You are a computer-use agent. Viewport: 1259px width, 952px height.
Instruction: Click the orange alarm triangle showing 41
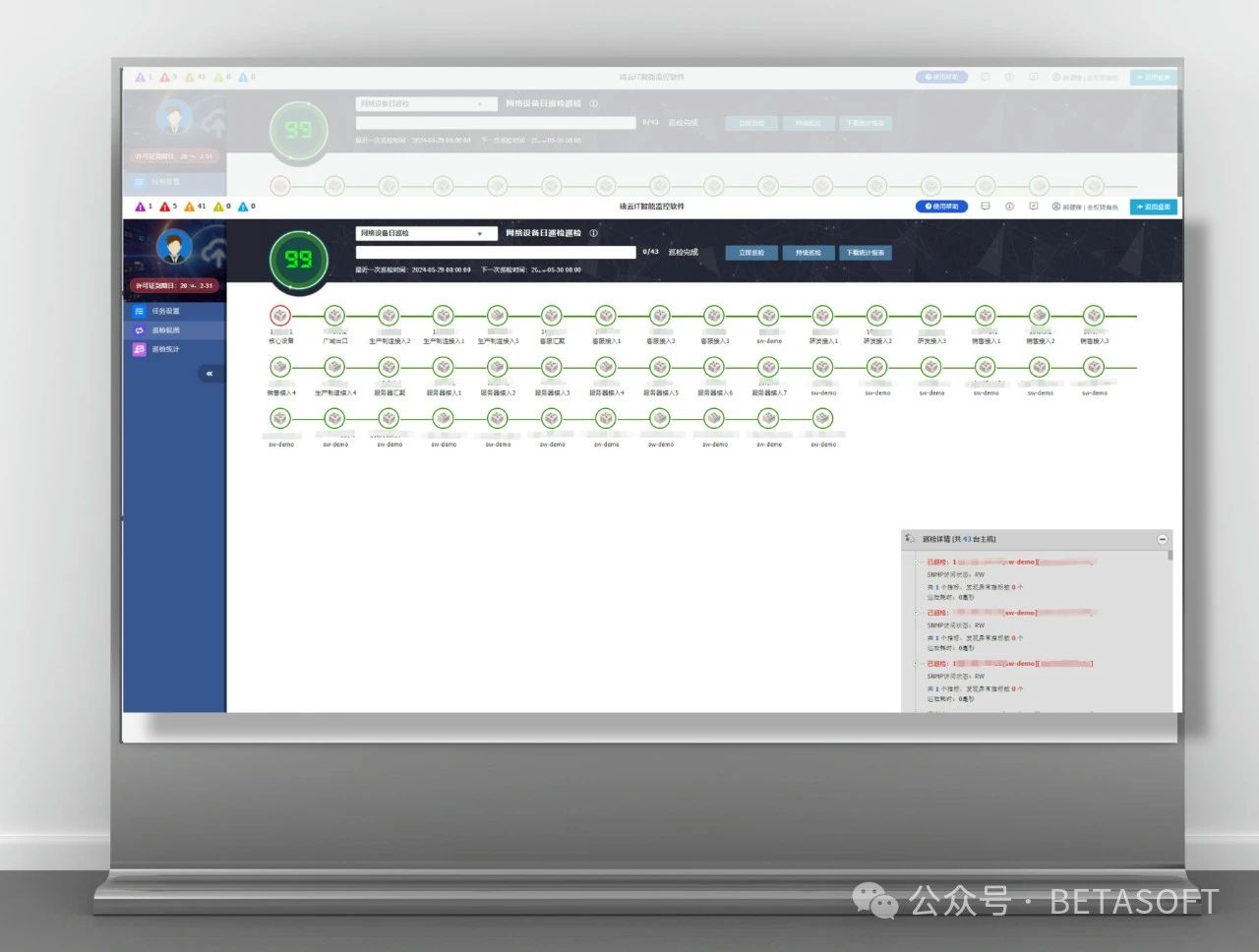(x=190, y=207)
